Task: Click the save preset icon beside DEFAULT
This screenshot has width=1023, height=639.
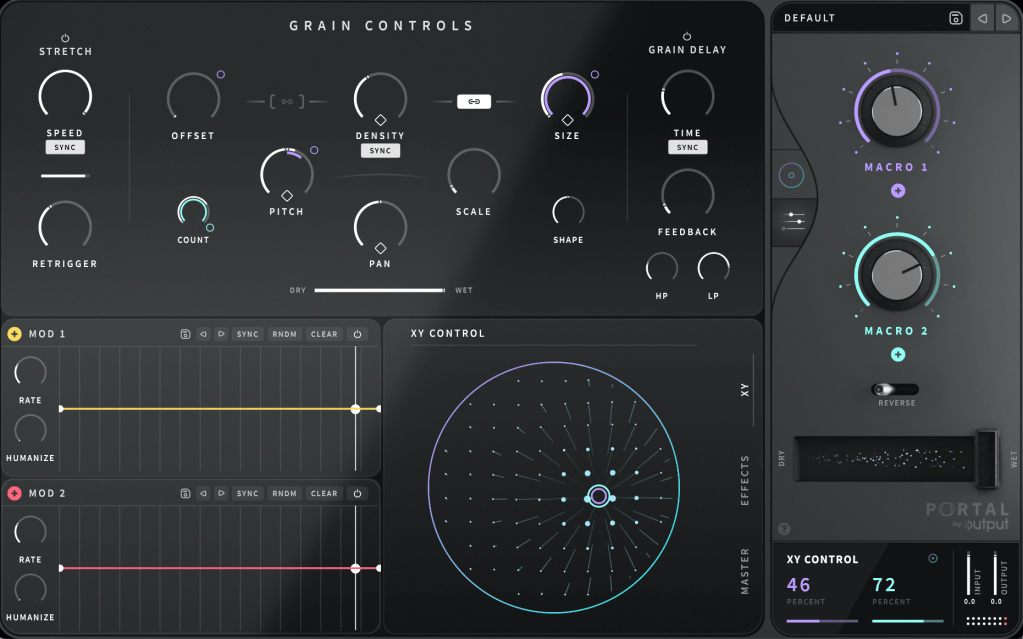Action: coord(955,18)
